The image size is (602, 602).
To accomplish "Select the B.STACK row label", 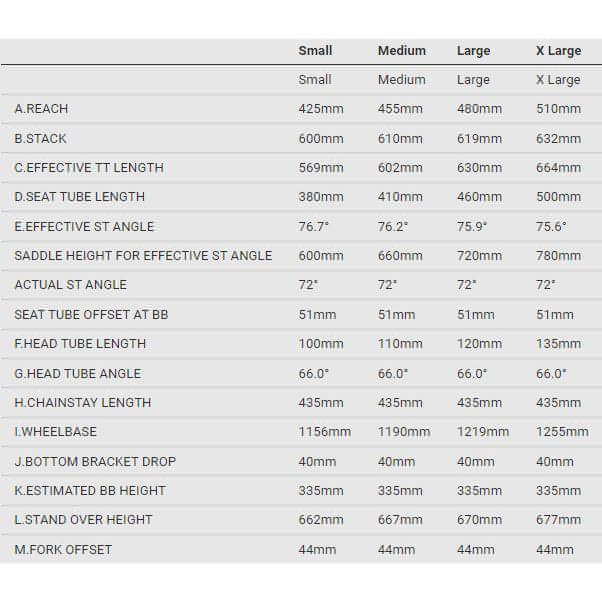I will [41, 138].
